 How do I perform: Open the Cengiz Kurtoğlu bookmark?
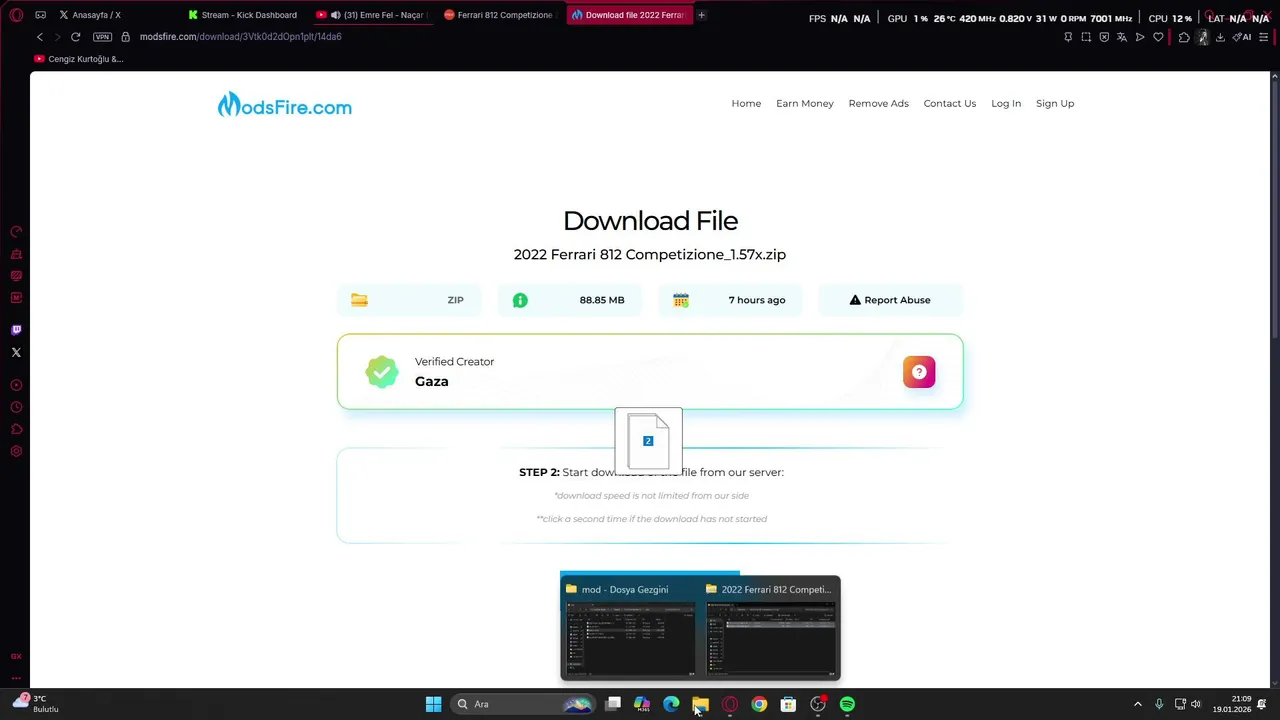click(x=79, y=59)
